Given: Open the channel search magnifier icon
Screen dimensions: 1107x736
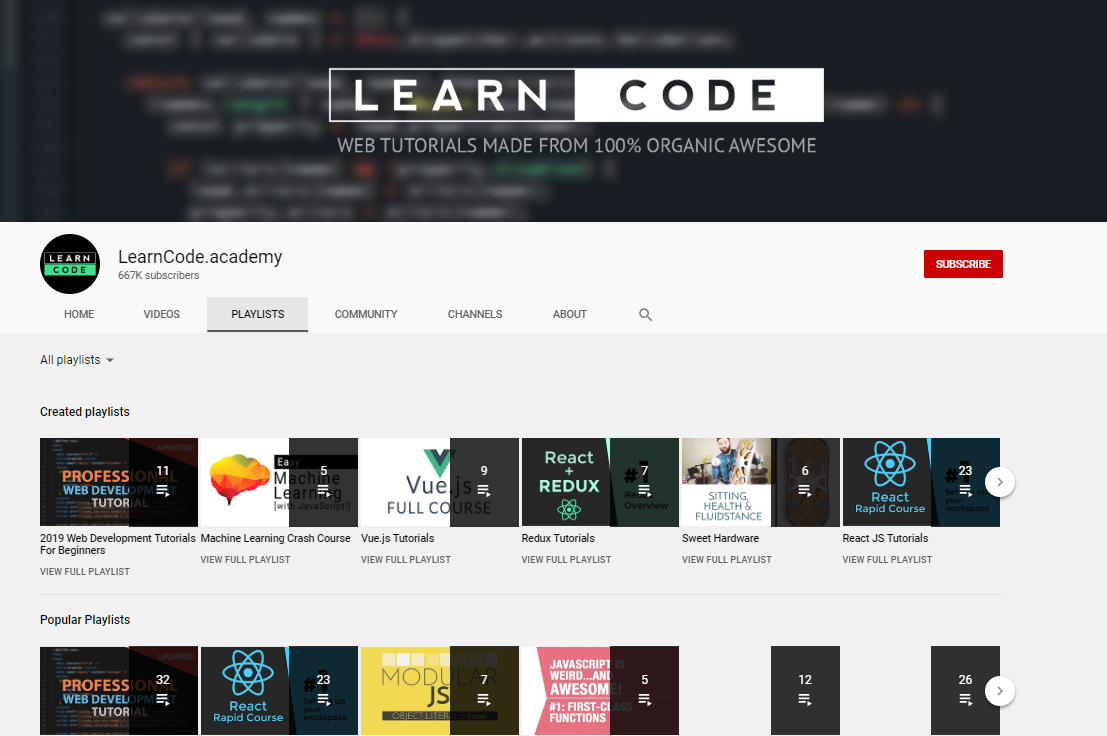Looking at the screenshot, I should (x=645, y=315).
